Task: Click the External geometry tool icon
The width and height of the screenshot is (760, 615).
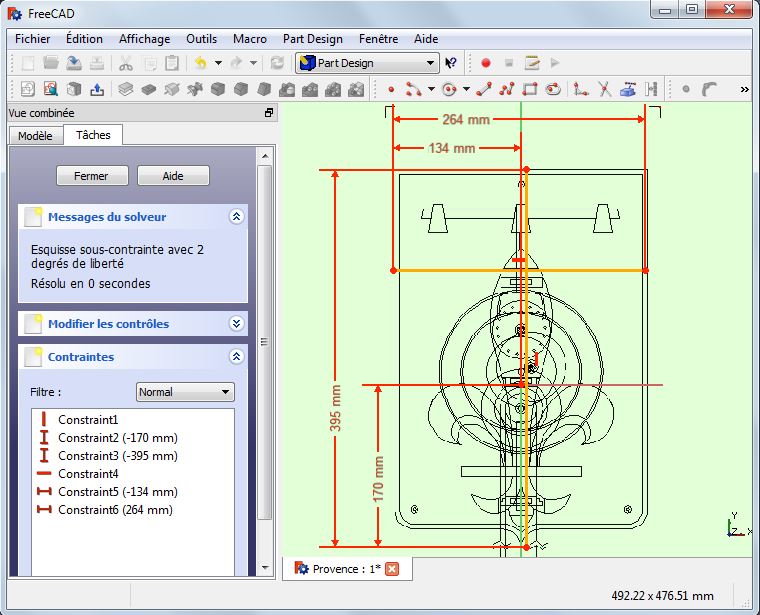Action: [628, 89]
